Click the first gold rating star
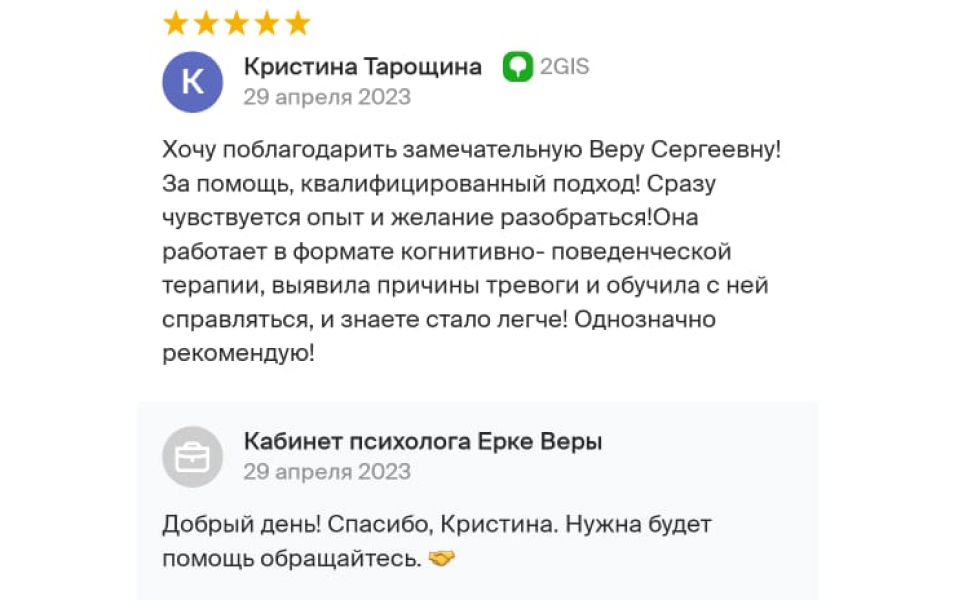Screen dimensions: 954x600 pos(176,24)
